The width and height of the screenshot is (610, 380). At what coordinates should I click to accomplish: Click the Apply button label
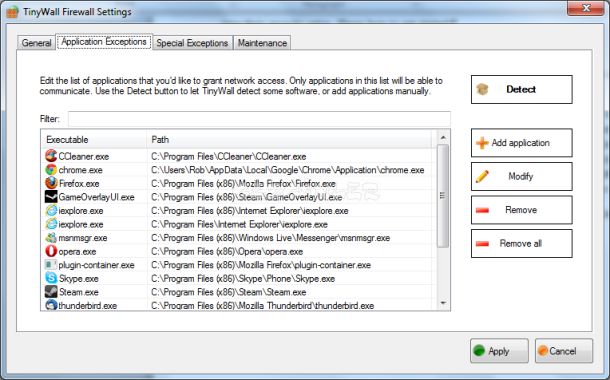pos(499,351)
